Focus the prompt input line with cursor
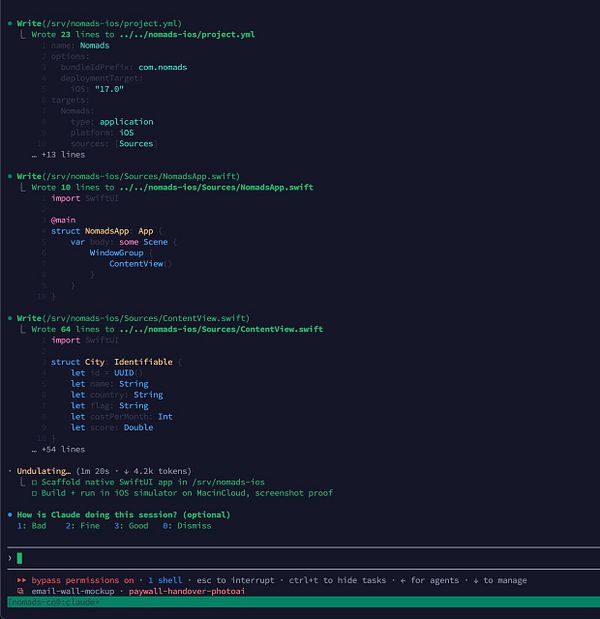 click(304, 558)
